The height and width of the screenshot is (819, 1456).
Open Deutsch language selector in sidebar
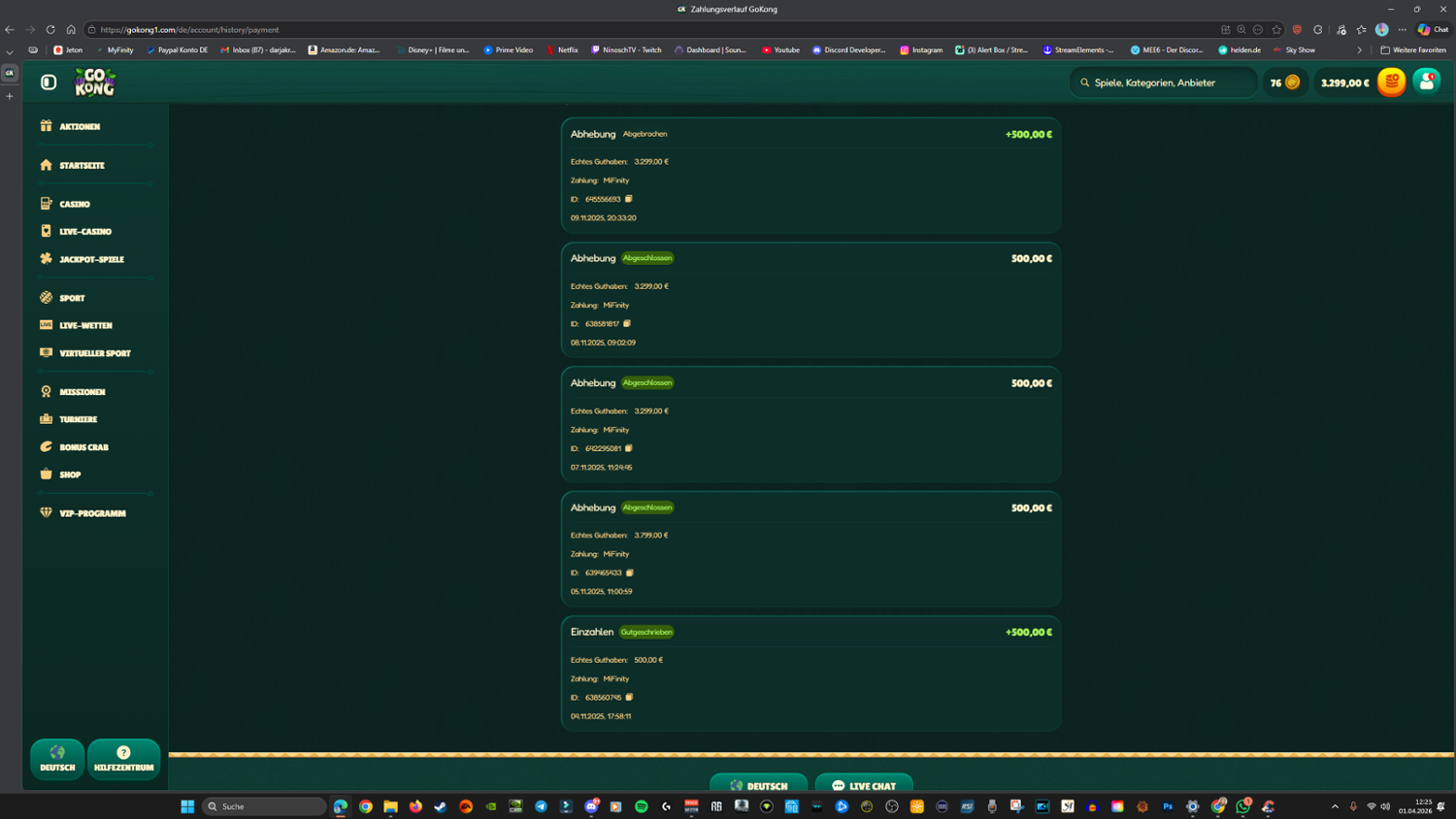pyautogui.click(x=57, y=759)
